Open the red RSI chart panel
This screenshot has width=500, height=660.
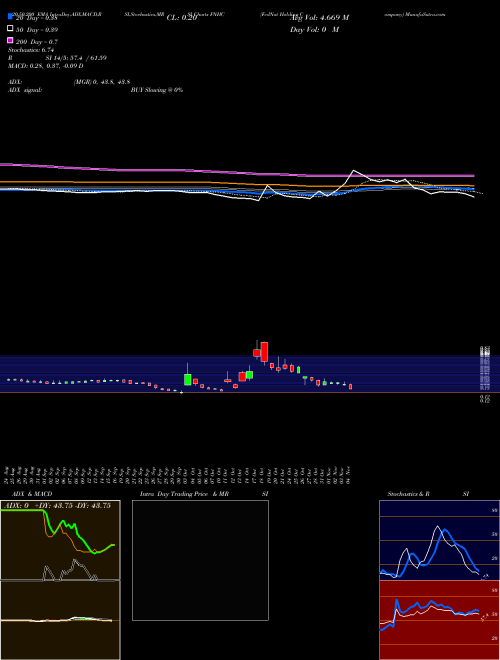coord(439,620)
